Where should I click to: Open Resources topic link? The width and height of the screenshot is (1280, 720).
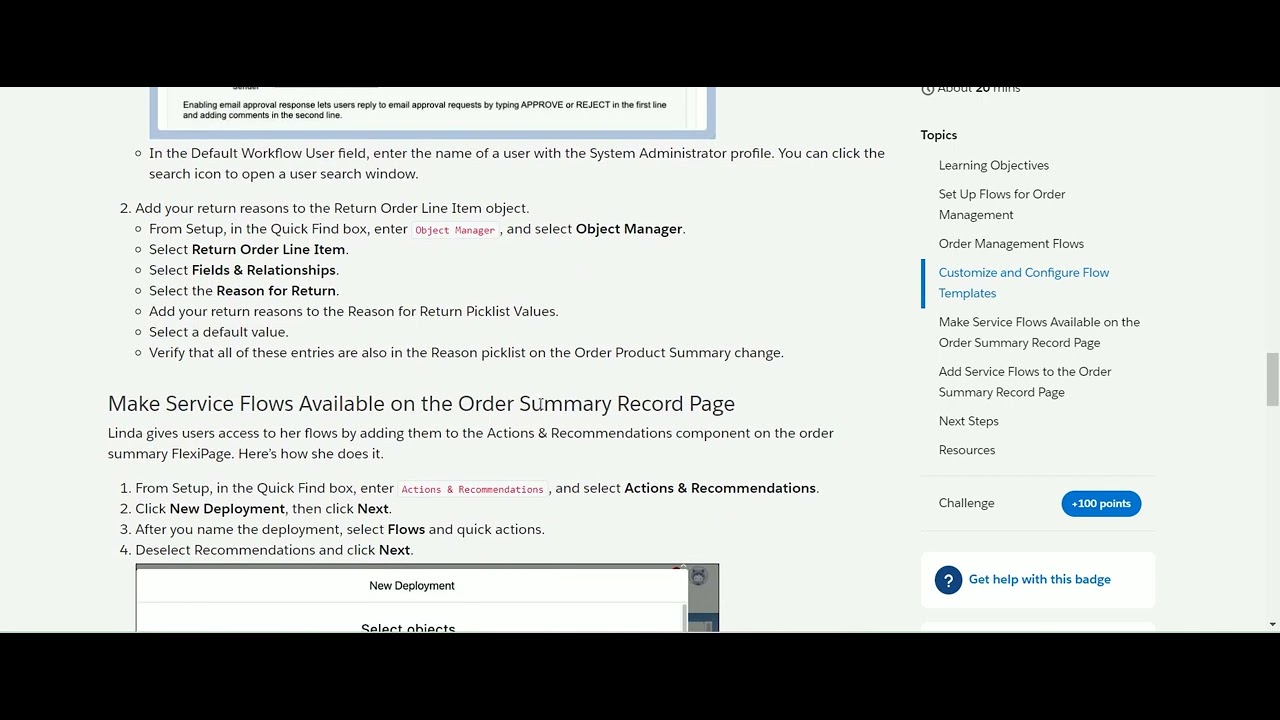click(x=966, y=450)
